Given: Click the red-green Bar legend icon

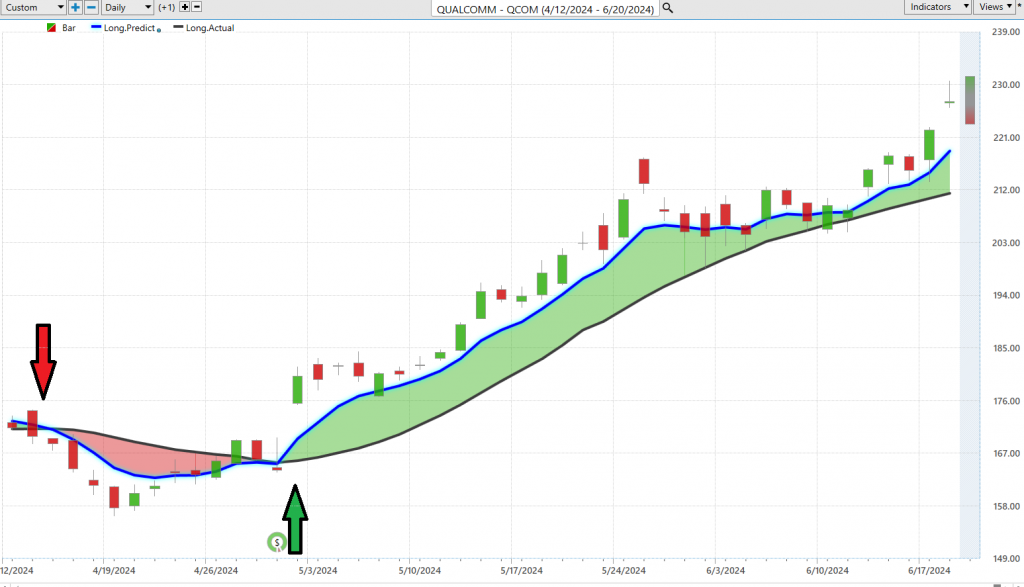Looking at the screenshot, I should click(x=52, y=28).
